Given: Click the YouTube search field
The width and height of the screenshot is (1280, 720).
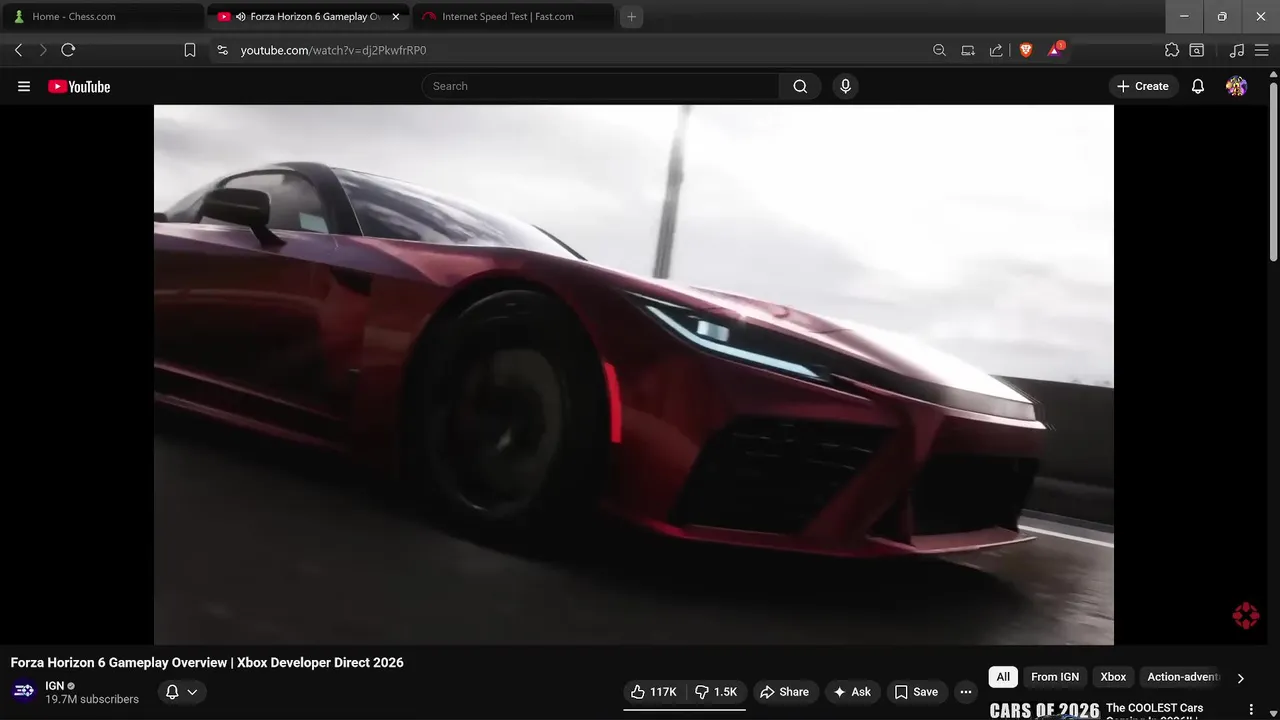Looking at the screenshot, I should click(600, 86).
